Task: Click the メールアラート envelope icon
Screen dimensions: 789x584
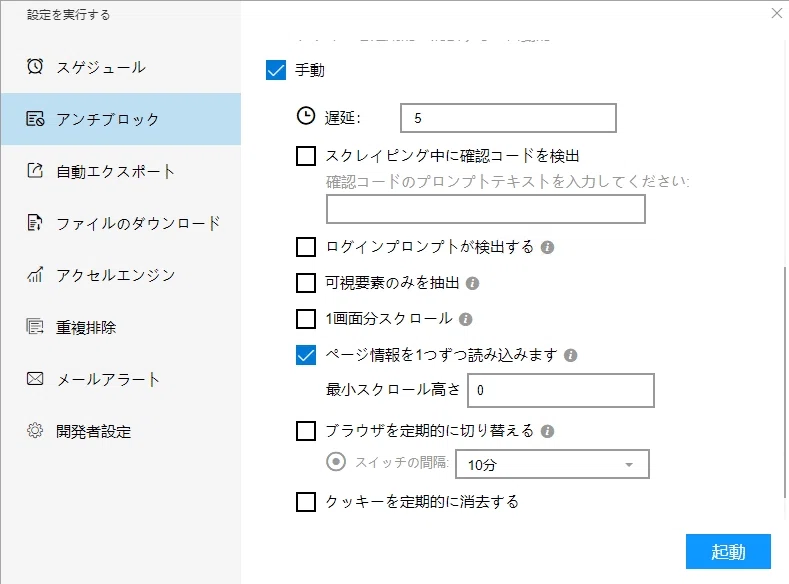Action: tap(35, 378)
